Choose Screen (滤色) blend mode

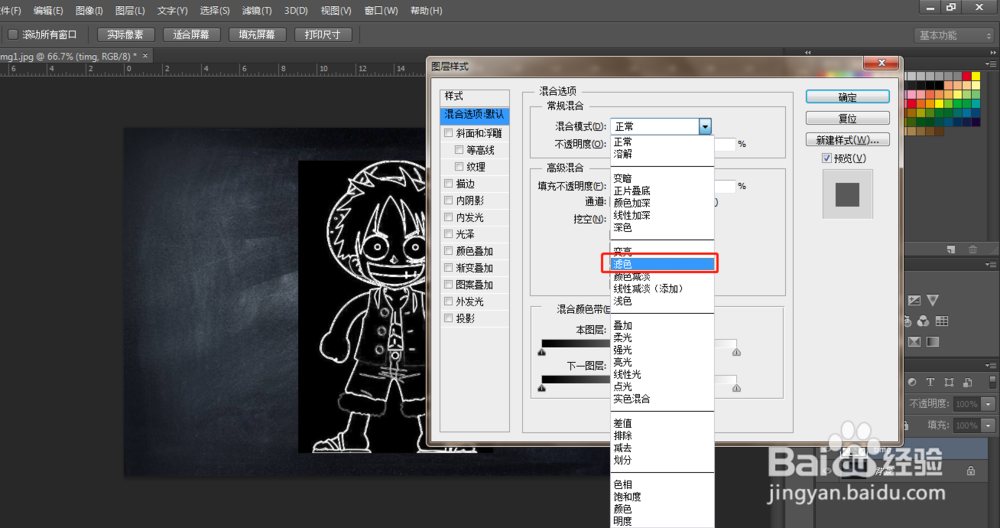(662, 263)
